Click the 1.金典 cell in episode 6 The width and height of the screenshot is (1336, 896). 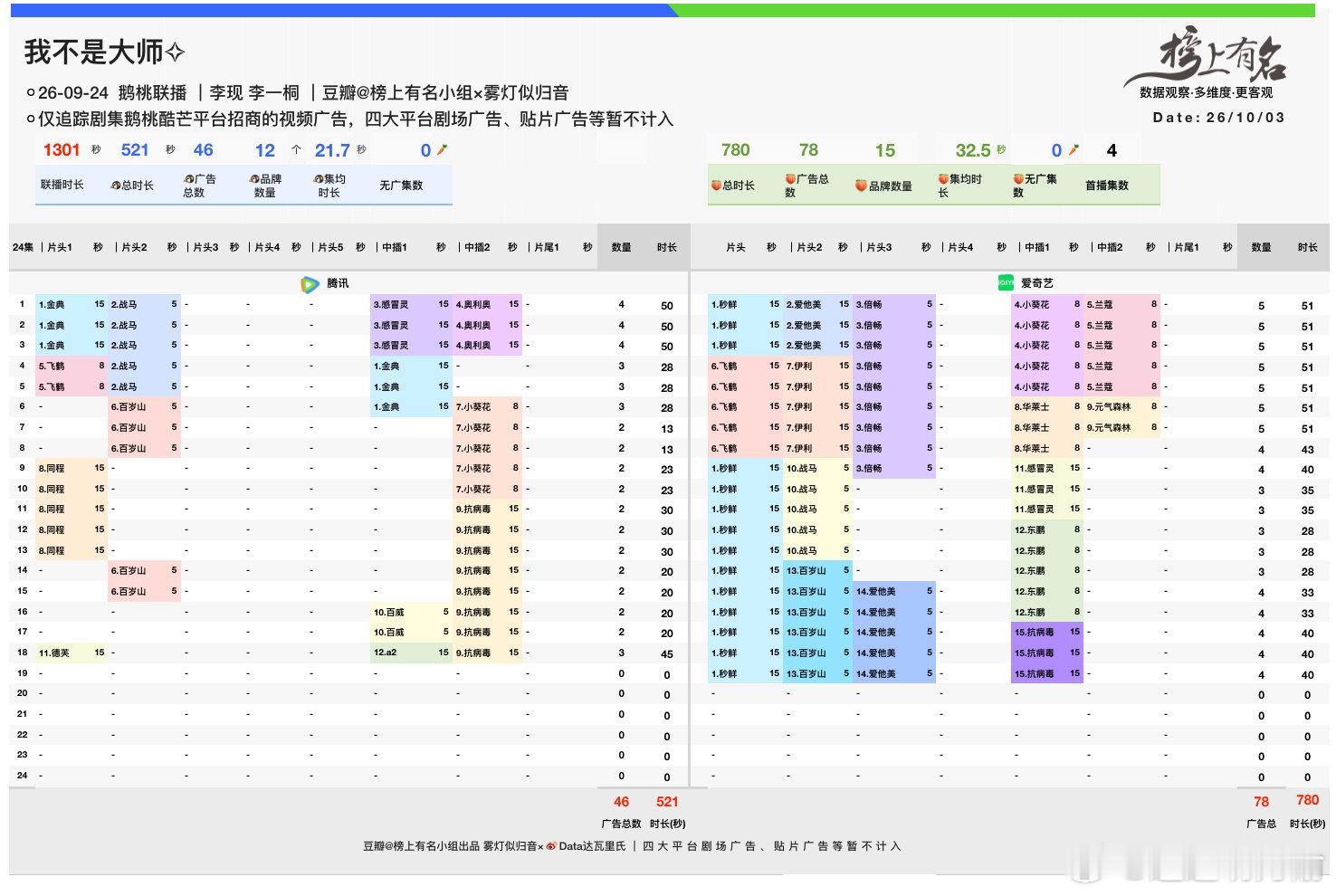411,407
